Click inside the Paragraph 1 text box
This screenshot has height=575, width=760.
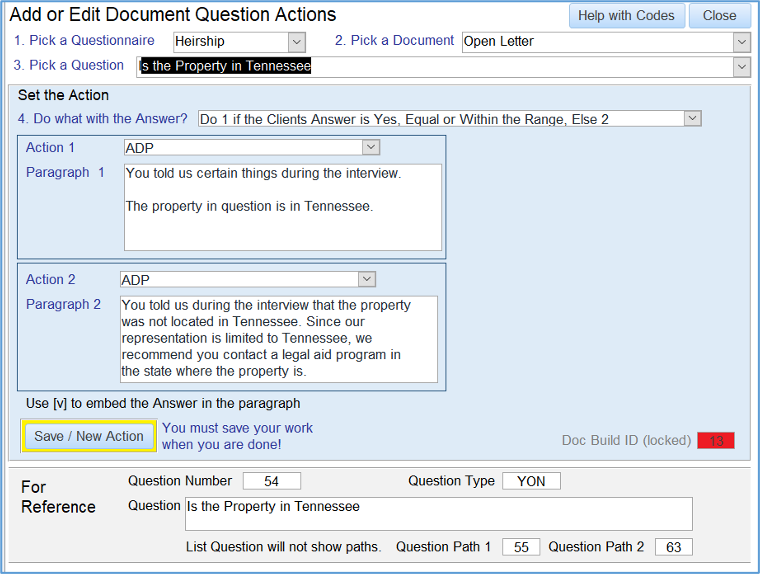(282, 207)
